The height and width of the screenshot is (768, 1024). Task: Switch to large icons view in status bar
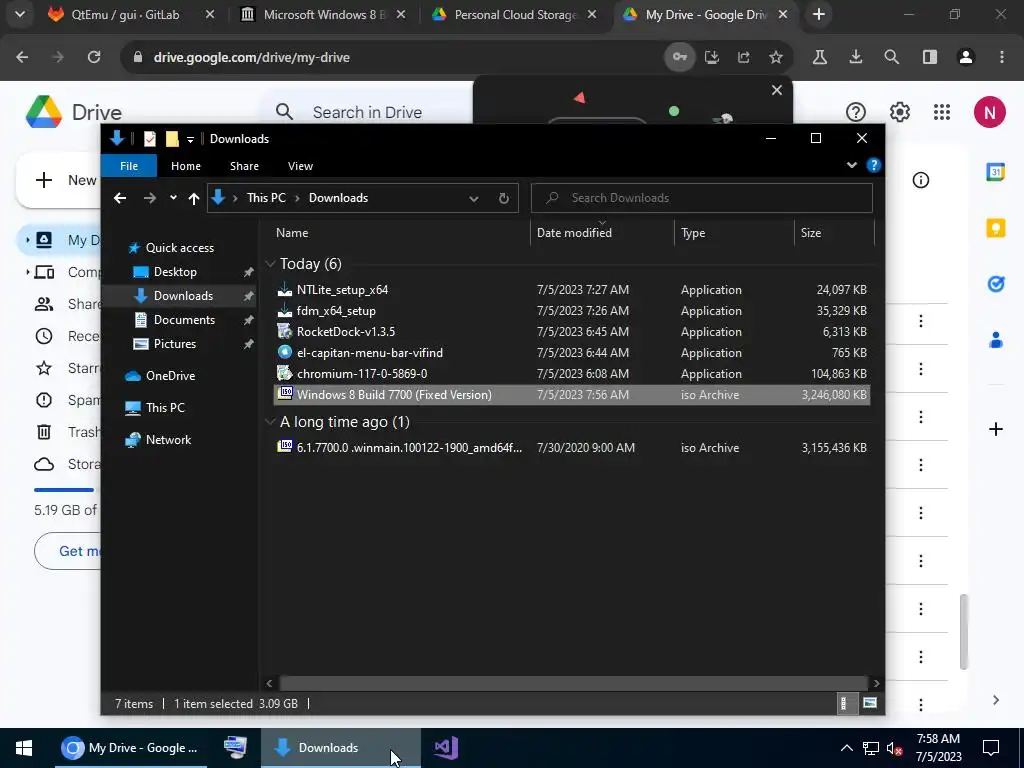(869, 703)
